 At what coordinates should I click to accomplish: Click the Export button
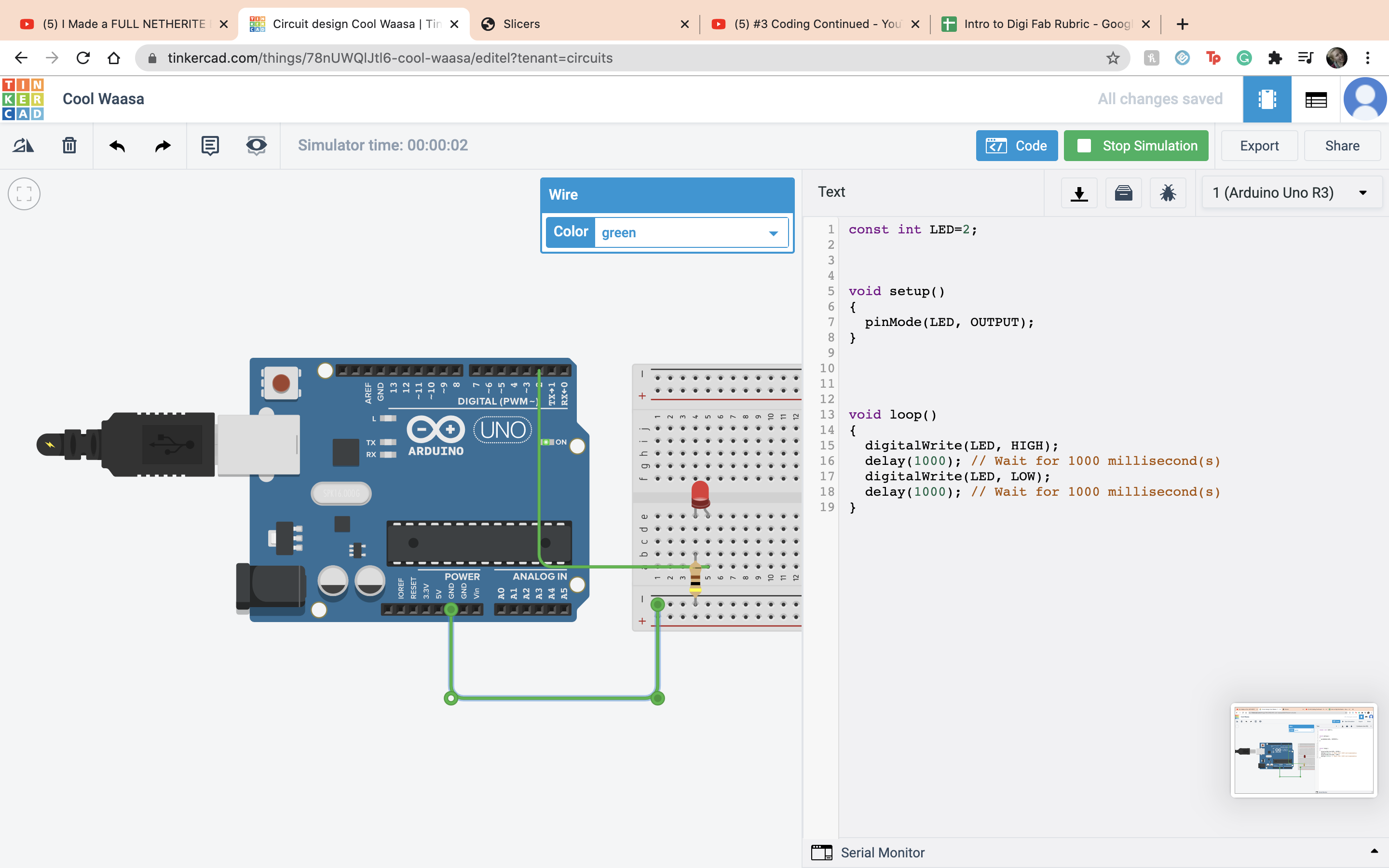1259,146
